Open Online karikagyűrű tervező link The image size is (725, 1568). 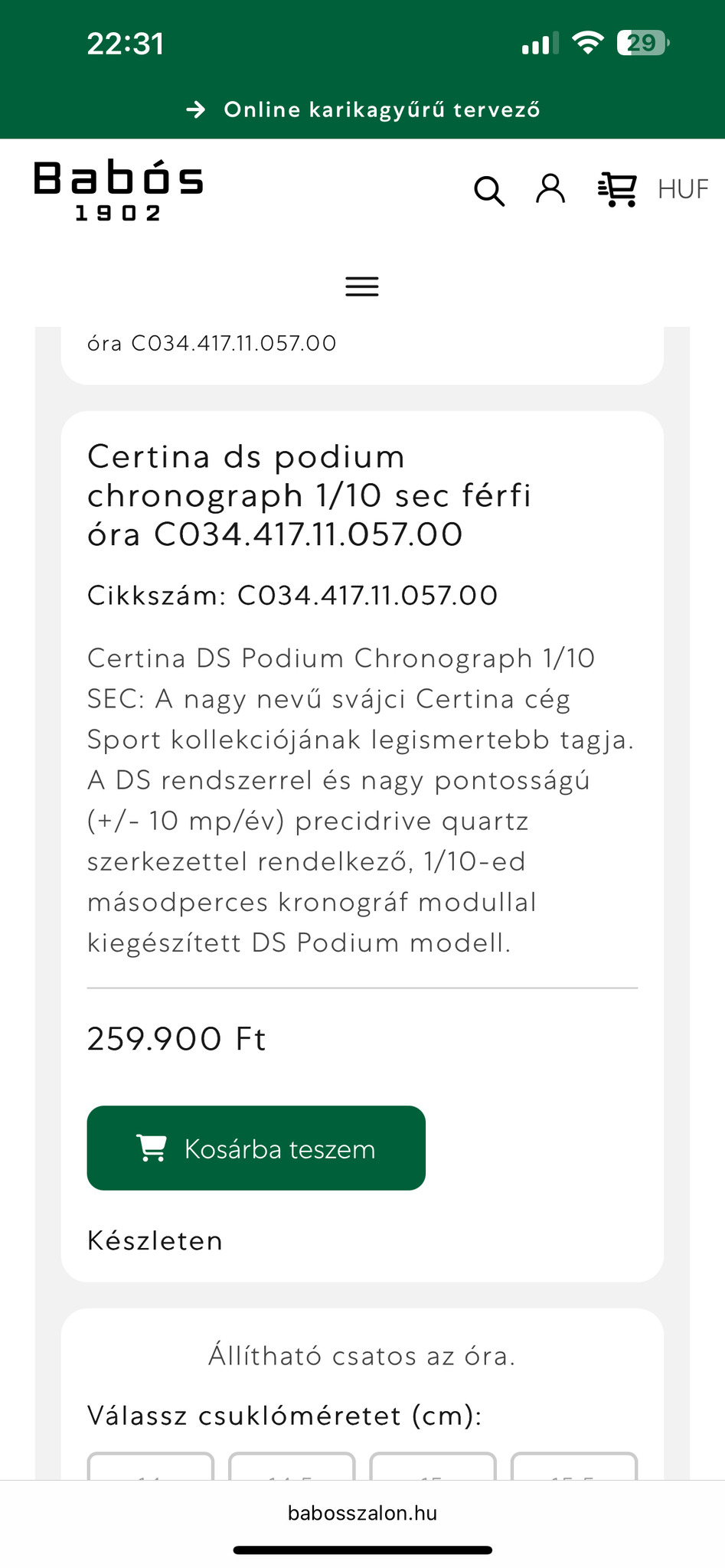(x=381, y=109)
